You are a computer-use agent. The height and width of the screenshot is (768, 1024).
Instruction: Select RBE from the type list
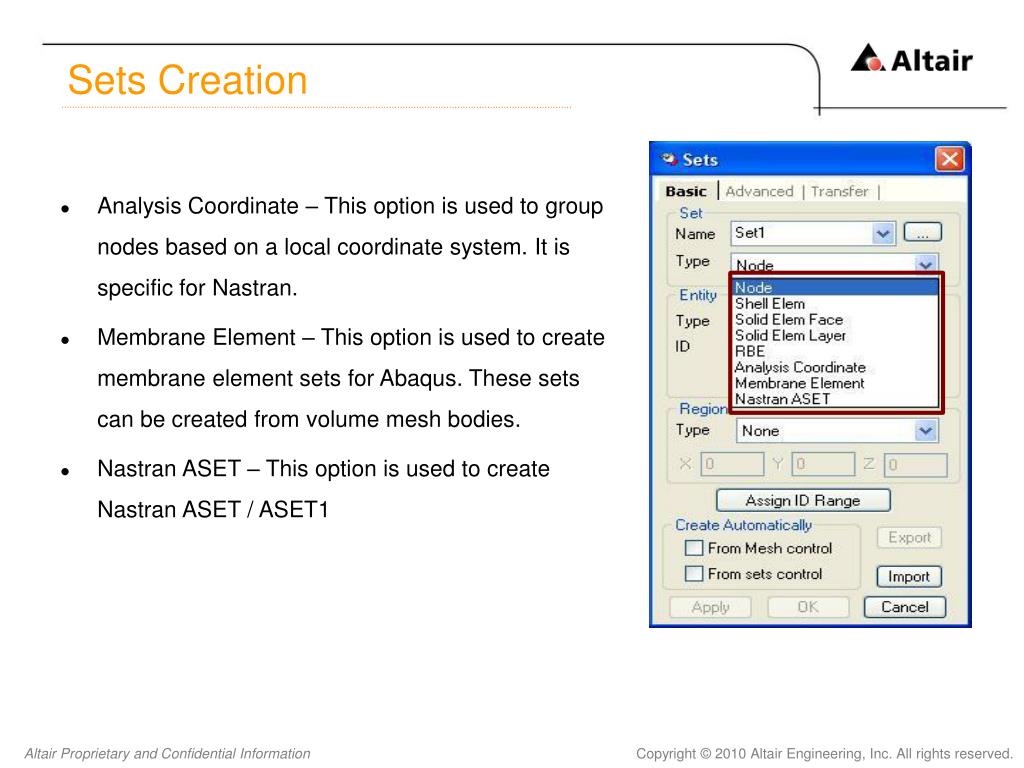click(835, 351)
